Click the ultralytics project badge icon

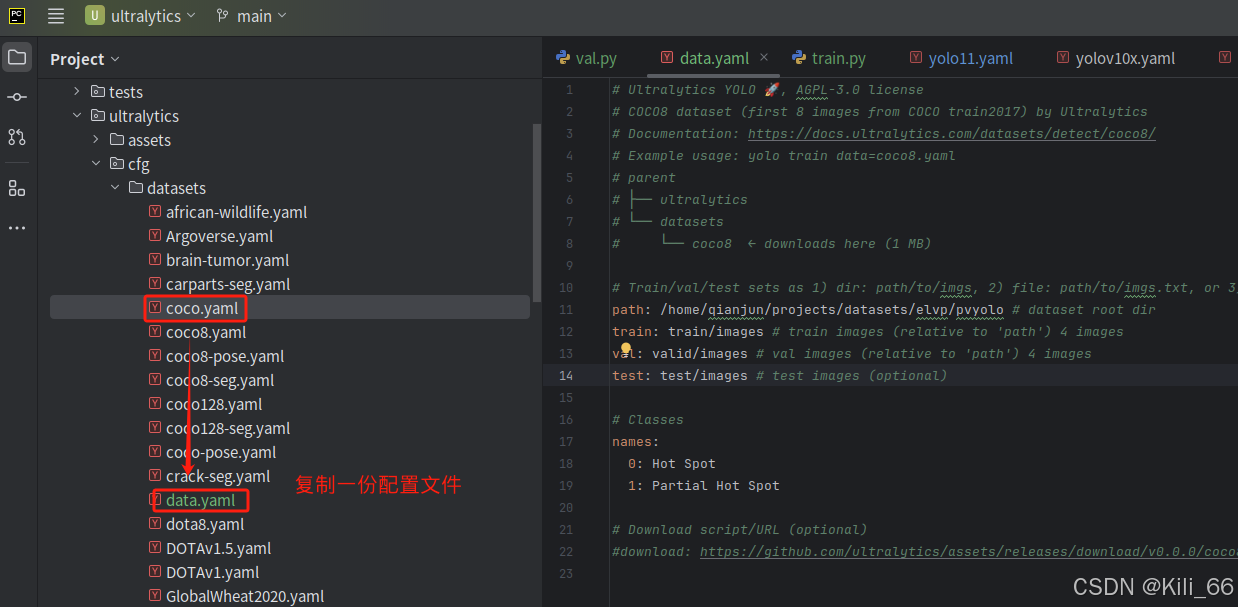94,16
